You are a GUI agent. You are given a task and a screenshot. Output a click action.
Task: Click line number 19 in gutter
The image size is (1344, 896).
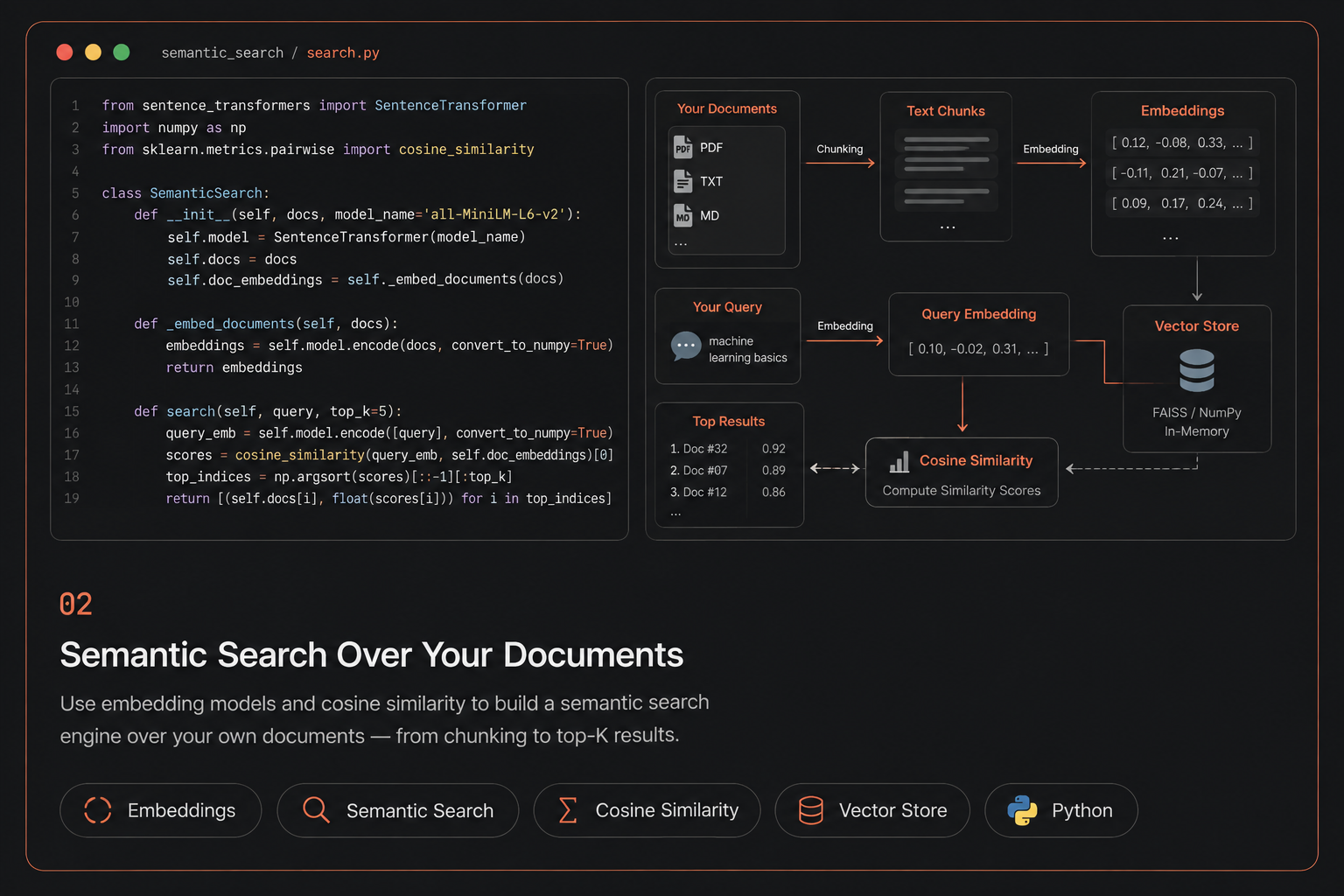click(x=72, y=499)
